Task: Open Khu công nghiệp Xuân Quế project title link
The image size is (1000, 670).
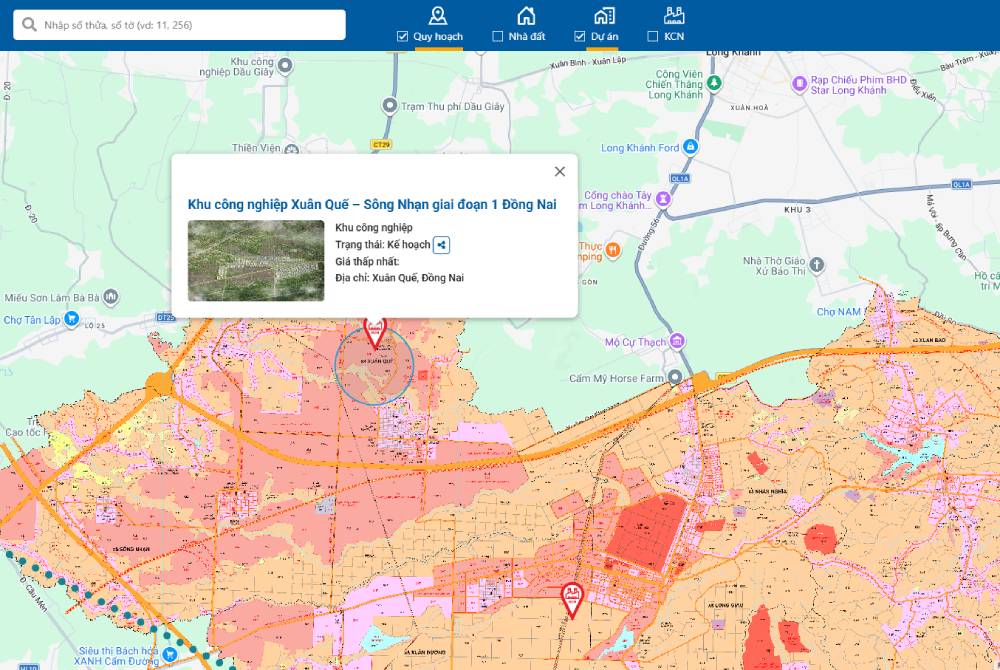Action: pos(372,204)
